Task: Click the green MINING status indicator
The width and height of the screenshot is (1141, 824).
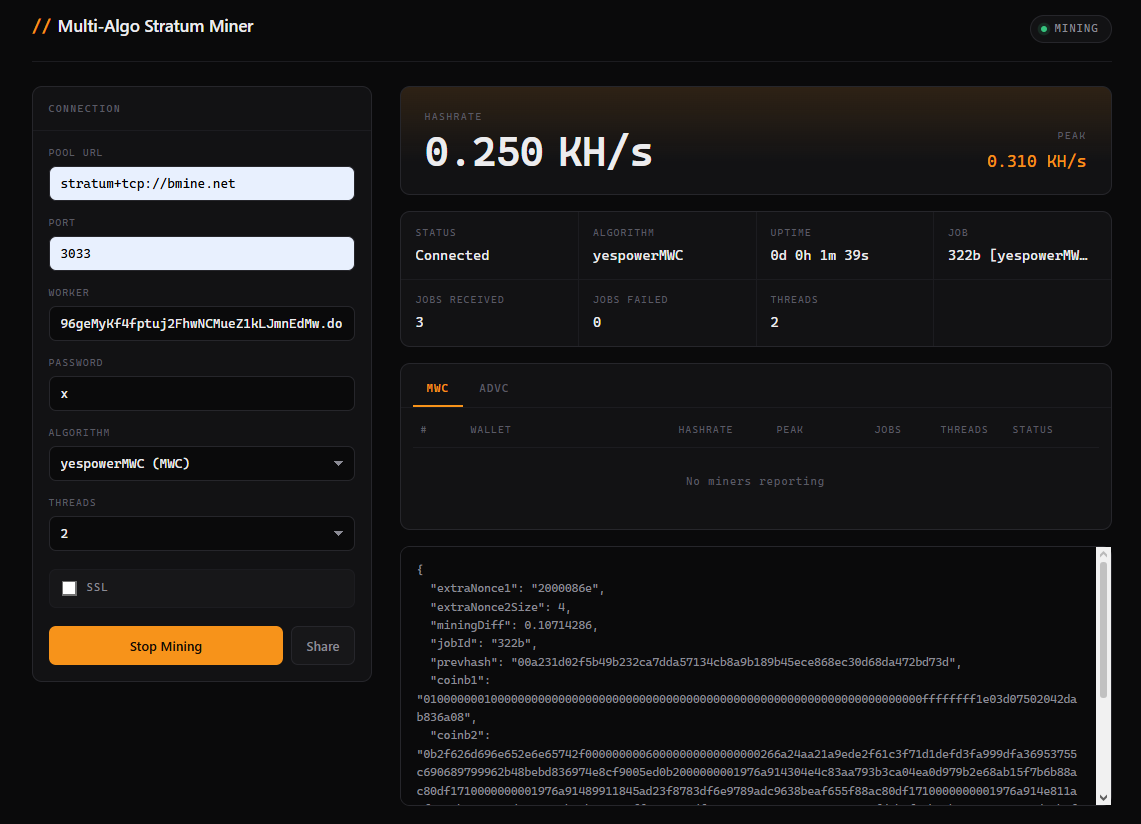Action: pyautogui.click(x=1070, y=28)
